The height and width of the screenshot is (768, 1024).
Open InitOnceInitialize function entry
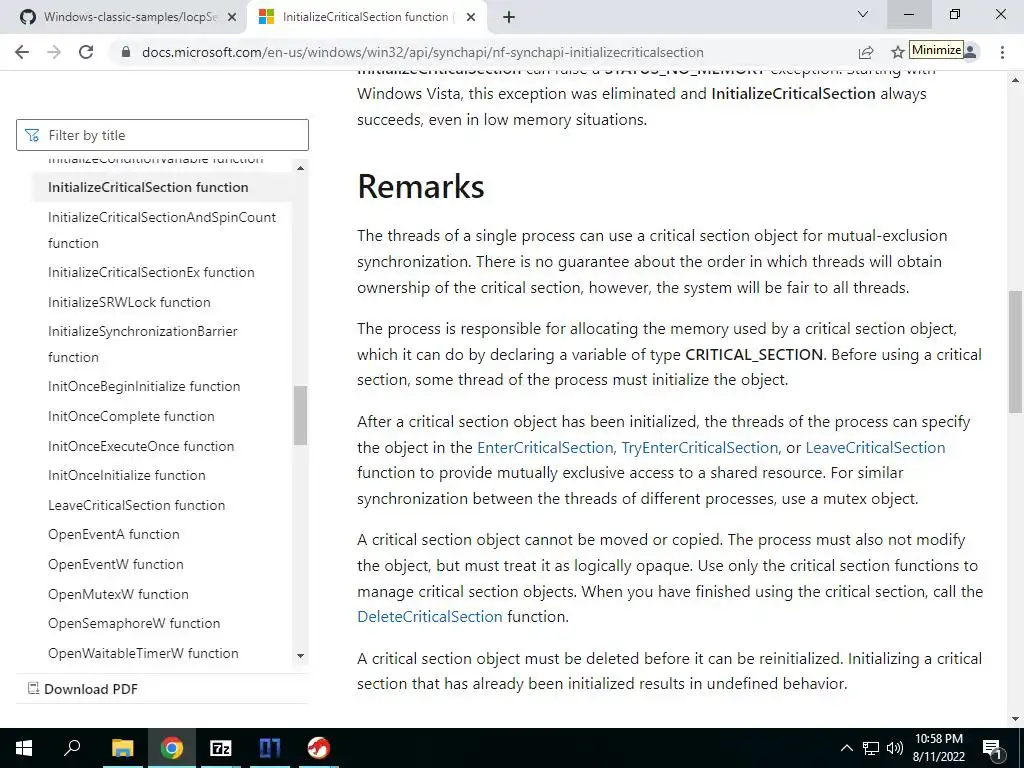point(127,475)
